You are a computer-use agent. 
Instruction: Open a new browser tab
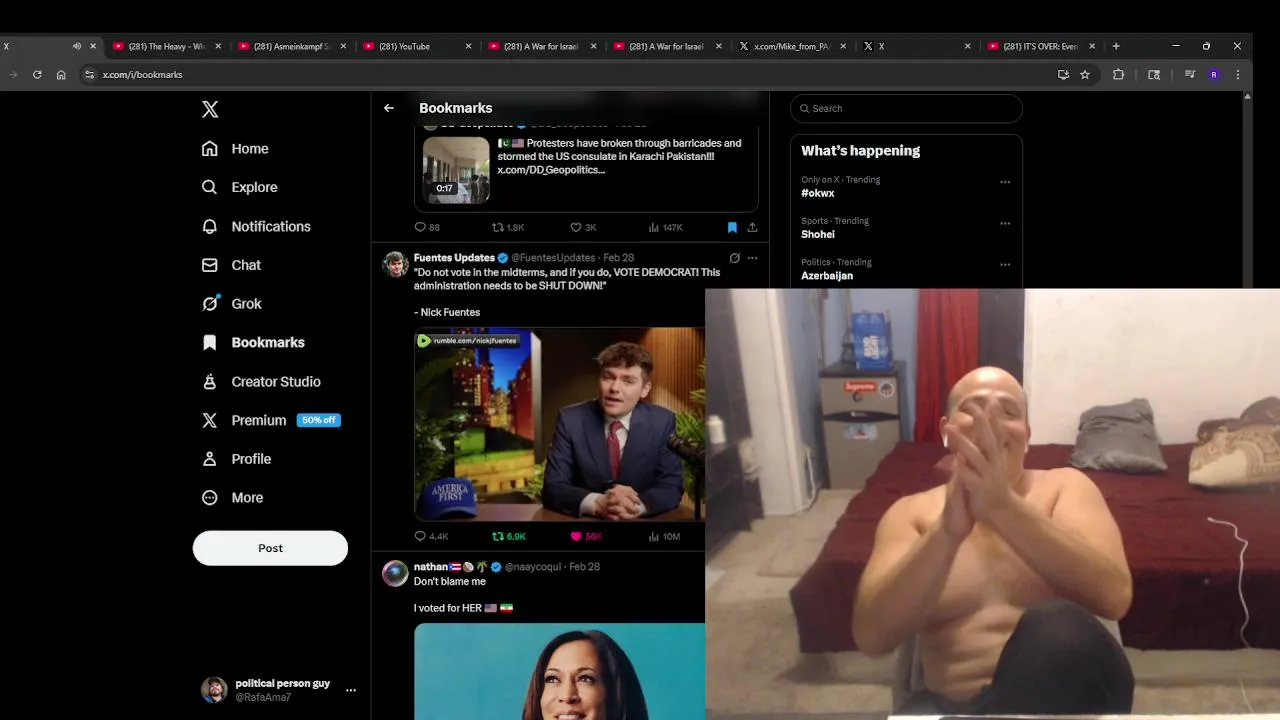click(x=1116, y=46)
